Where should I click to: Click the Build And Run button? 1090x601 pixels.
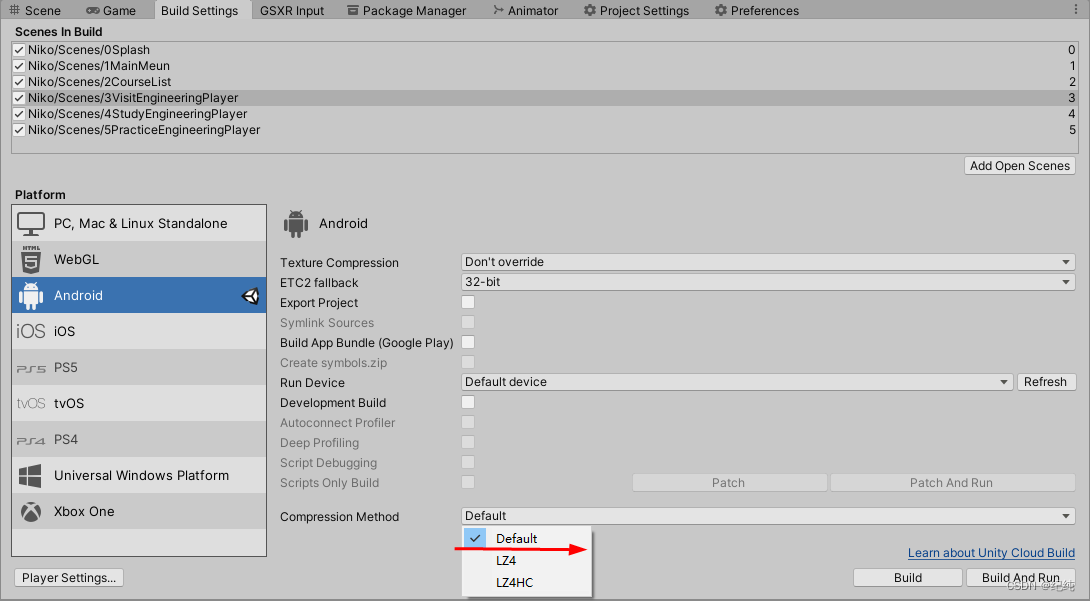[x=1020, y=578]
